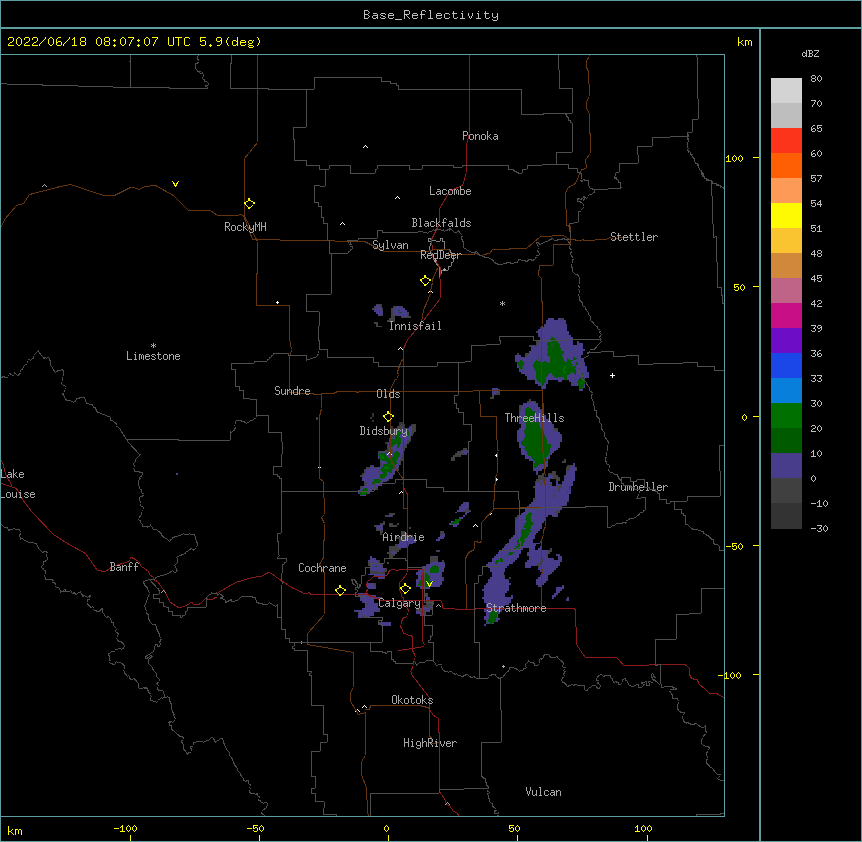The height and width of the screenshot is (842, 862).
Task: Click the RedDeer city label
Action: click(x=440, y=255)
